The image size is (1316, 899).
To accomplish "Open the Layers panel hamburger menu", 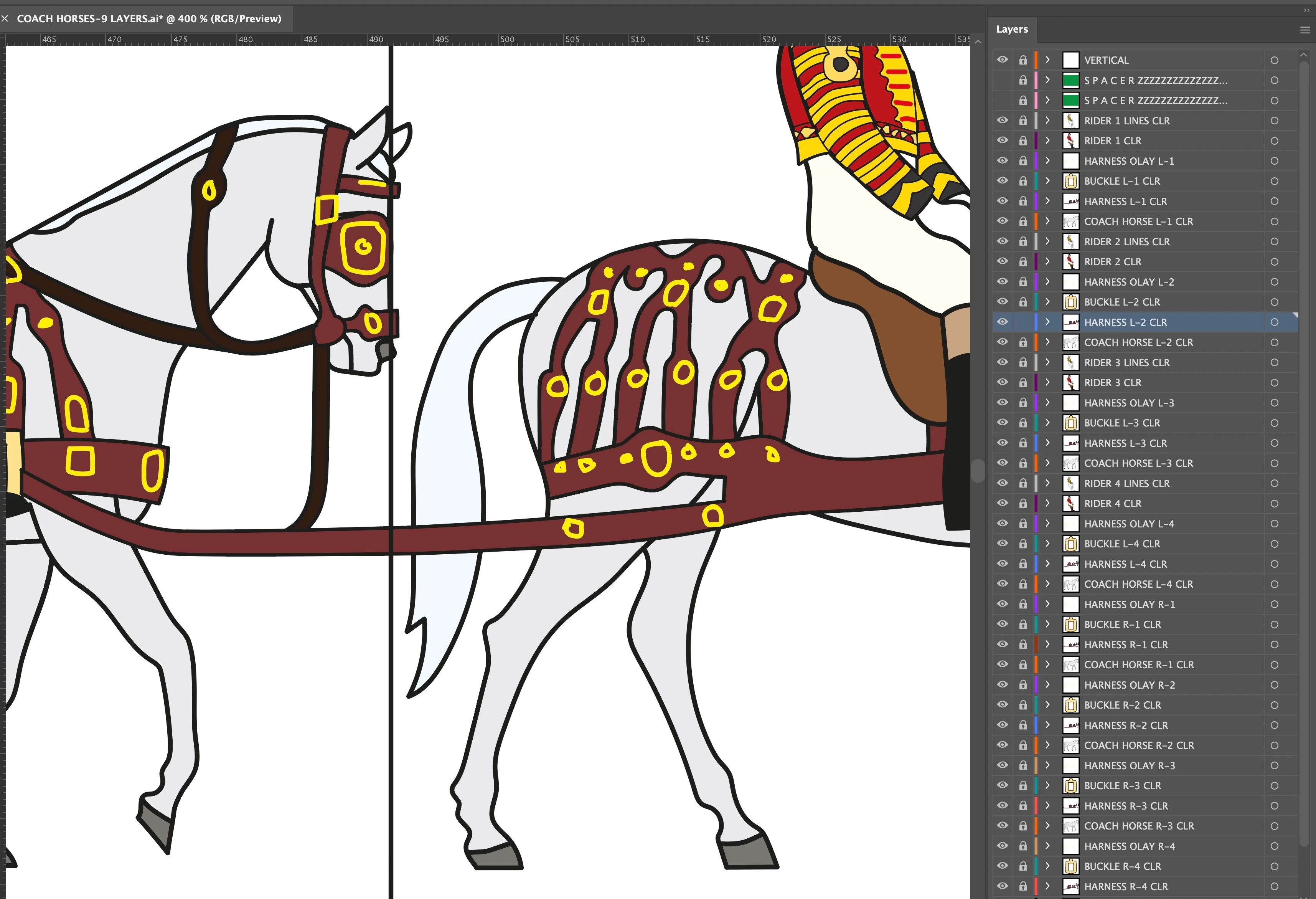I will click(x=1304, y=30).
